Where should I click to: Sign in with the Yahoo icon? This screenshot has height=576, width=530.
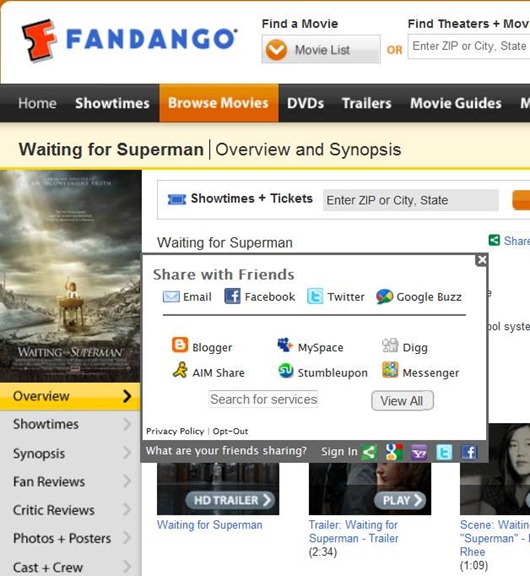point(419,453)
